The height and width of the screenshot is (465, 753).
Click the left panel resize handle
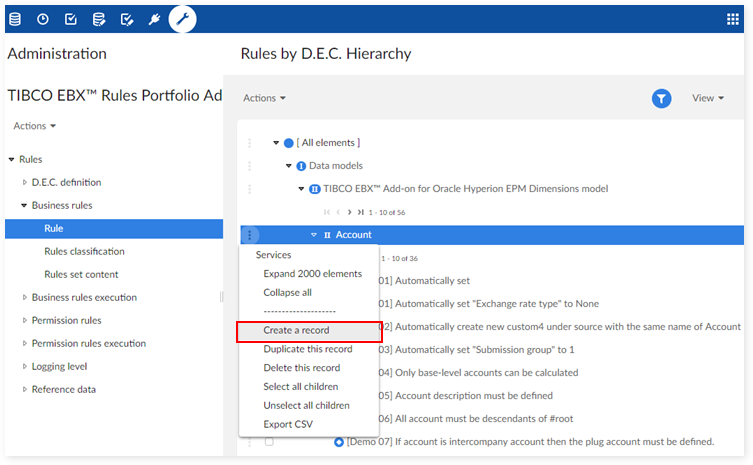pos(221,297)
